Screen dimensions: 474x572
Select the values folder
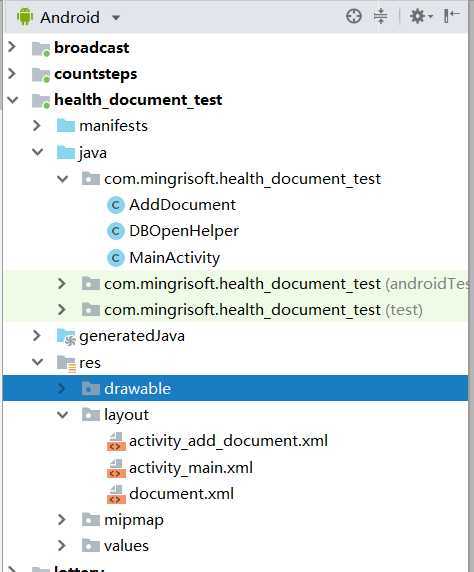126,546
